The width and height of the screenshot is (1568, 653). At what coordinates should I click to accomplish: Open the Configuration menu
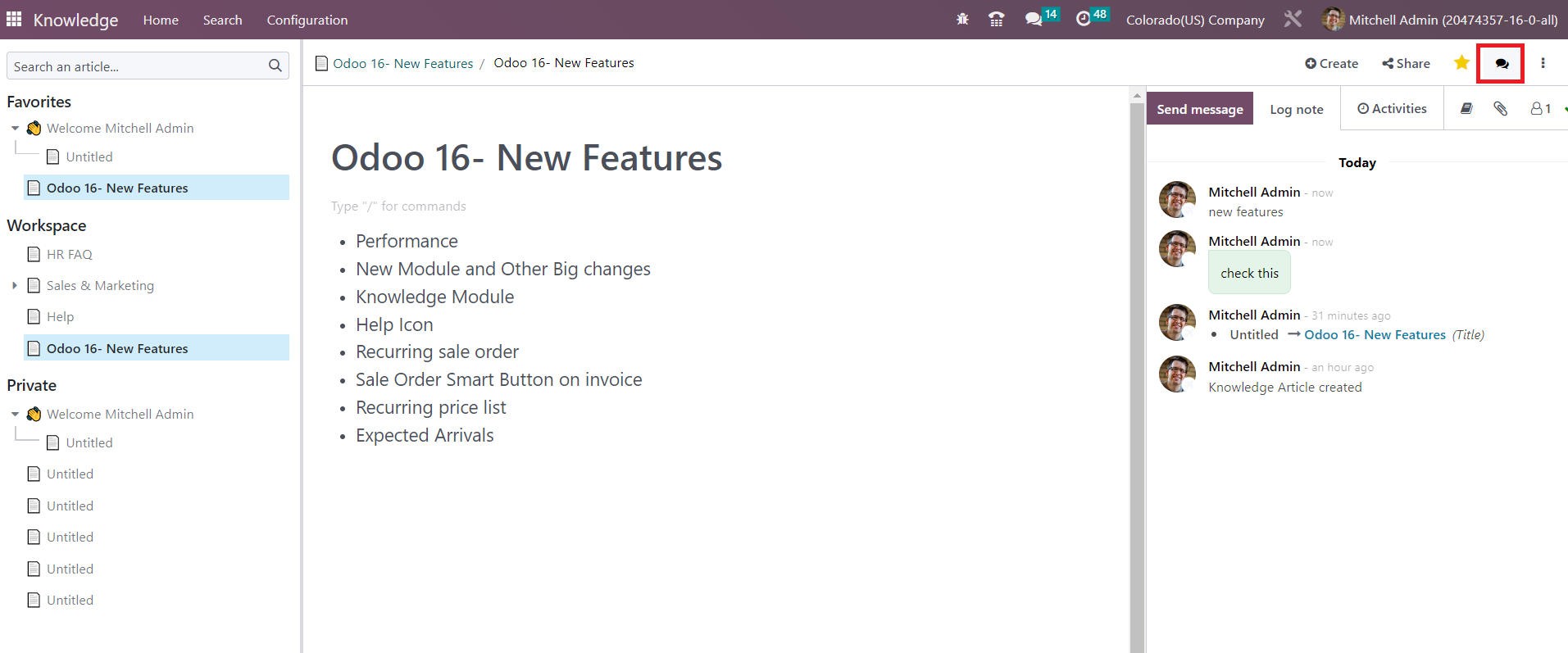tap(307, 20)
